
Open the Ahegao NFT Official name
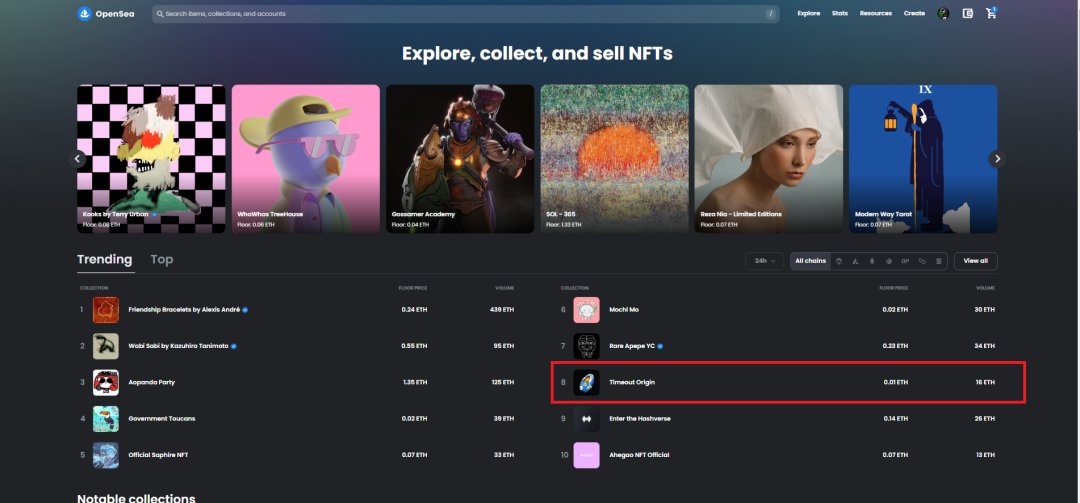(639, 455)
